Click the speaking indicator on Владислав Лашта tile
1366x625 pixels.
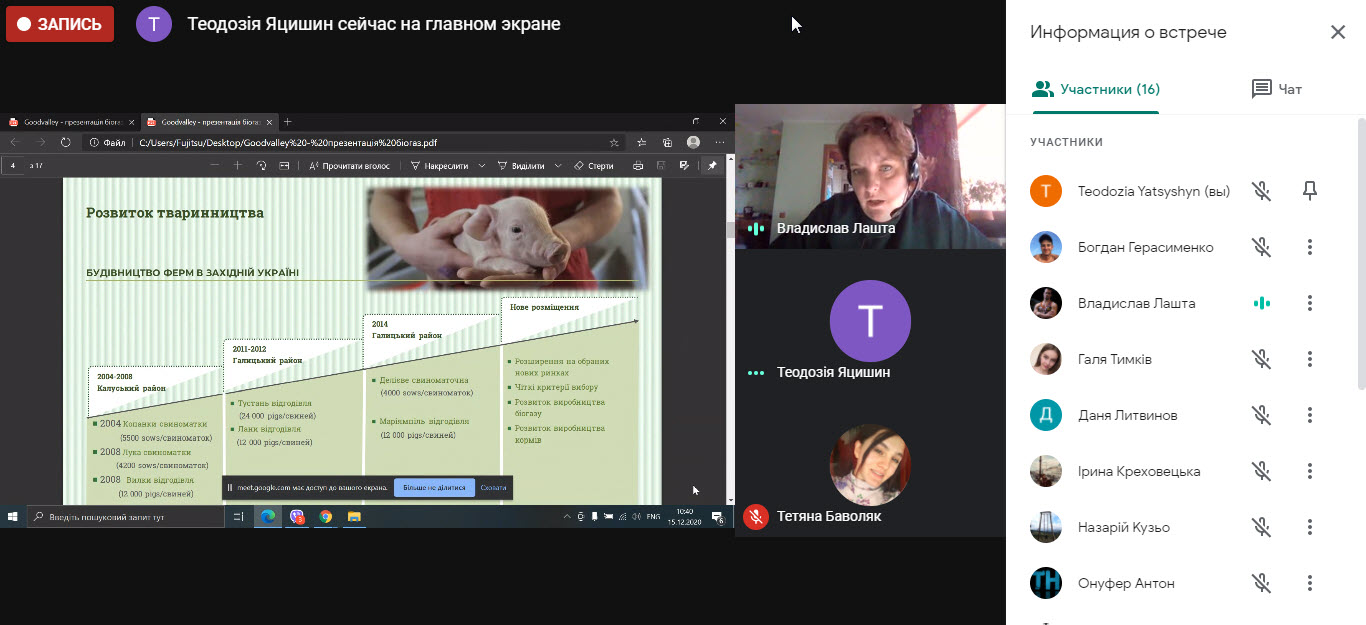pyautogui.click(x=756, y=228)
